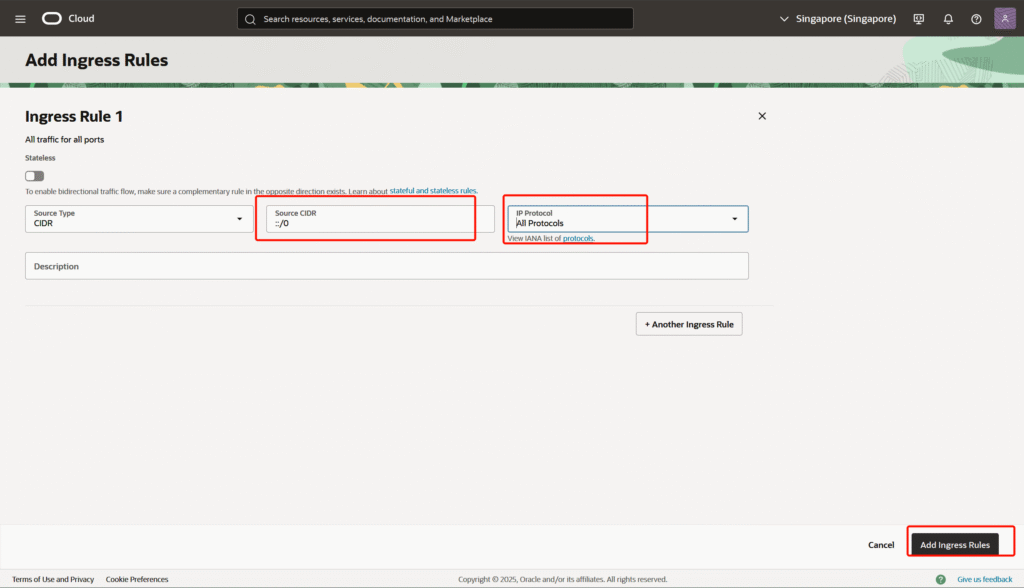The height and width of the screenshot is (588, 1024).
Task: Click the Add Ingress Rules button
Action: (955, 545)
